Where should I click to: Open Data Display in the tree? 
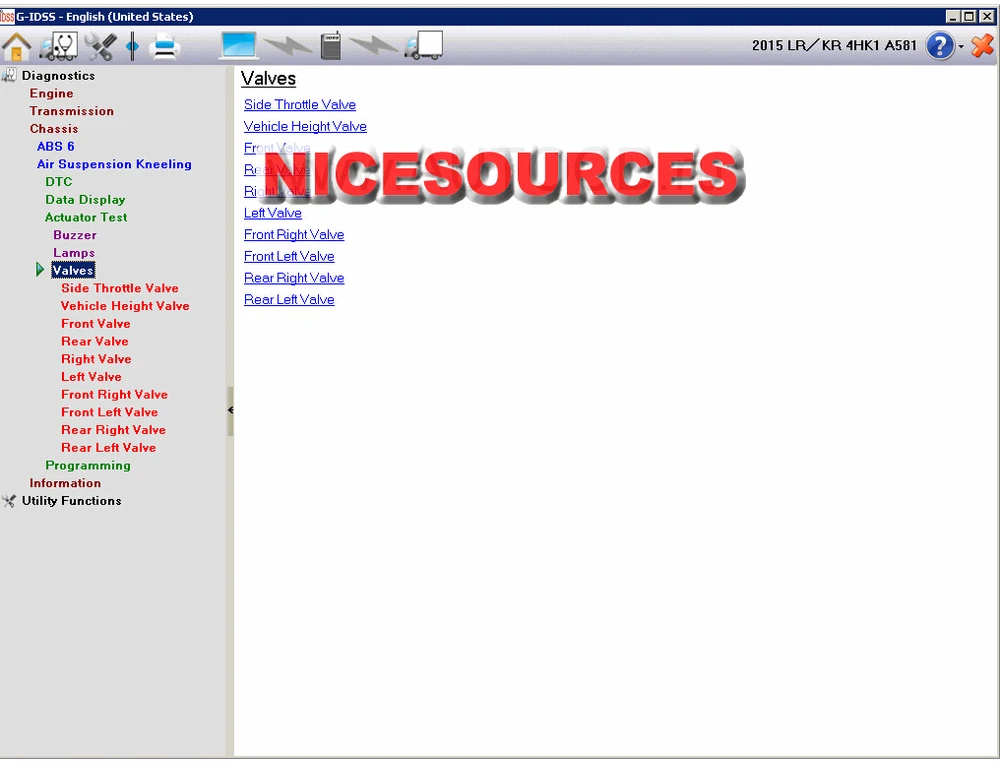[x=85, y=200]
